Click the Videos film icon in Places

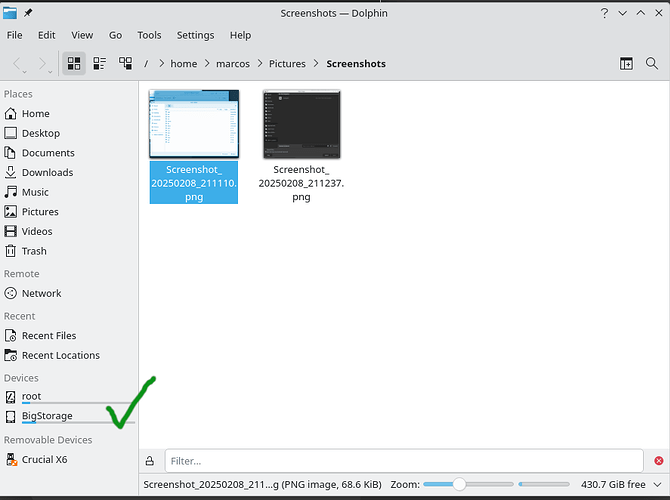(11, 231)
